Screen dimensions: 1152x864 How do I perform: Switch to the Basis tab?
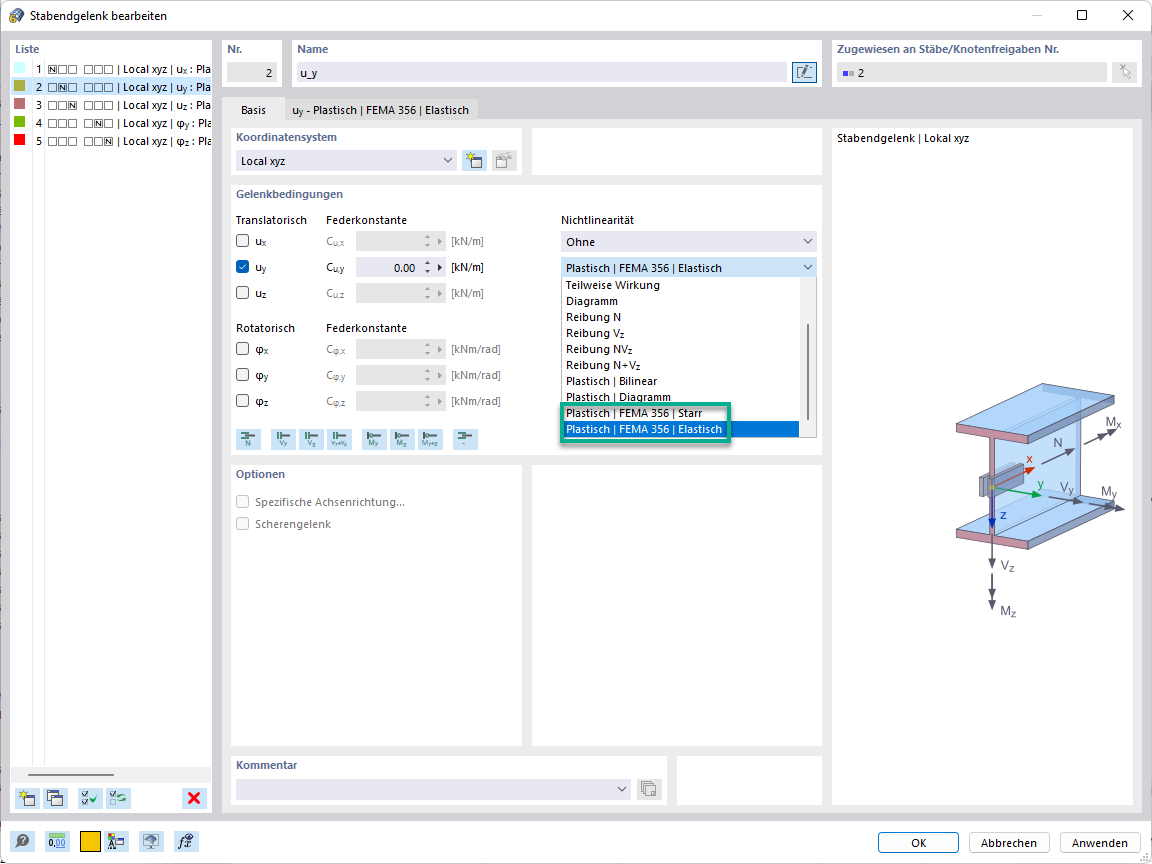pyautogui.click(x=253, y=110)
